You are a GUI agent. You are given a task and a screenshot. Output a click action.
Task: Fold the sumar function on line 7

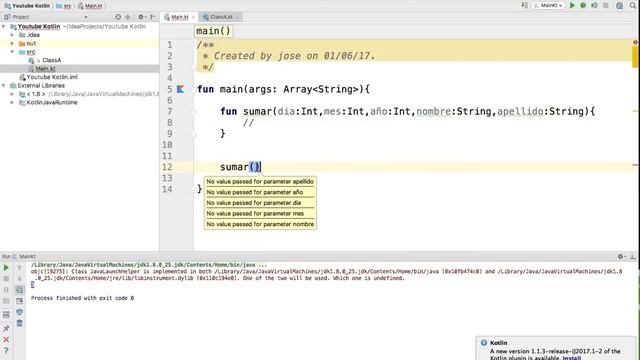click(x=194, y=111)
